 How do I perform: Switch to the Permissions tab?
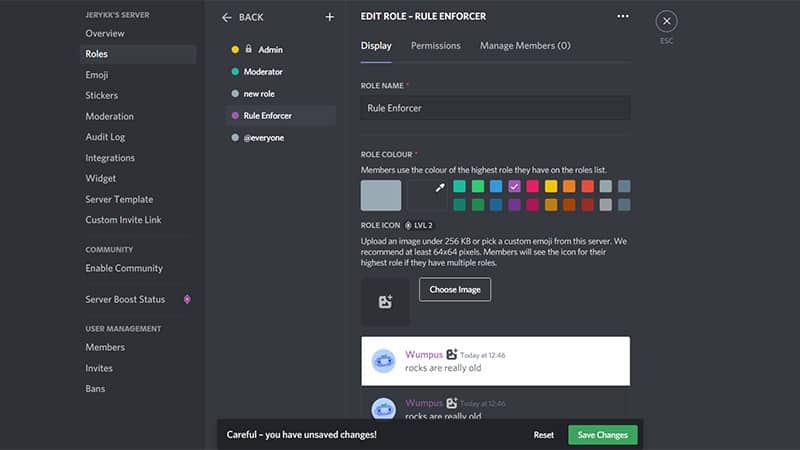coord(436,46)
